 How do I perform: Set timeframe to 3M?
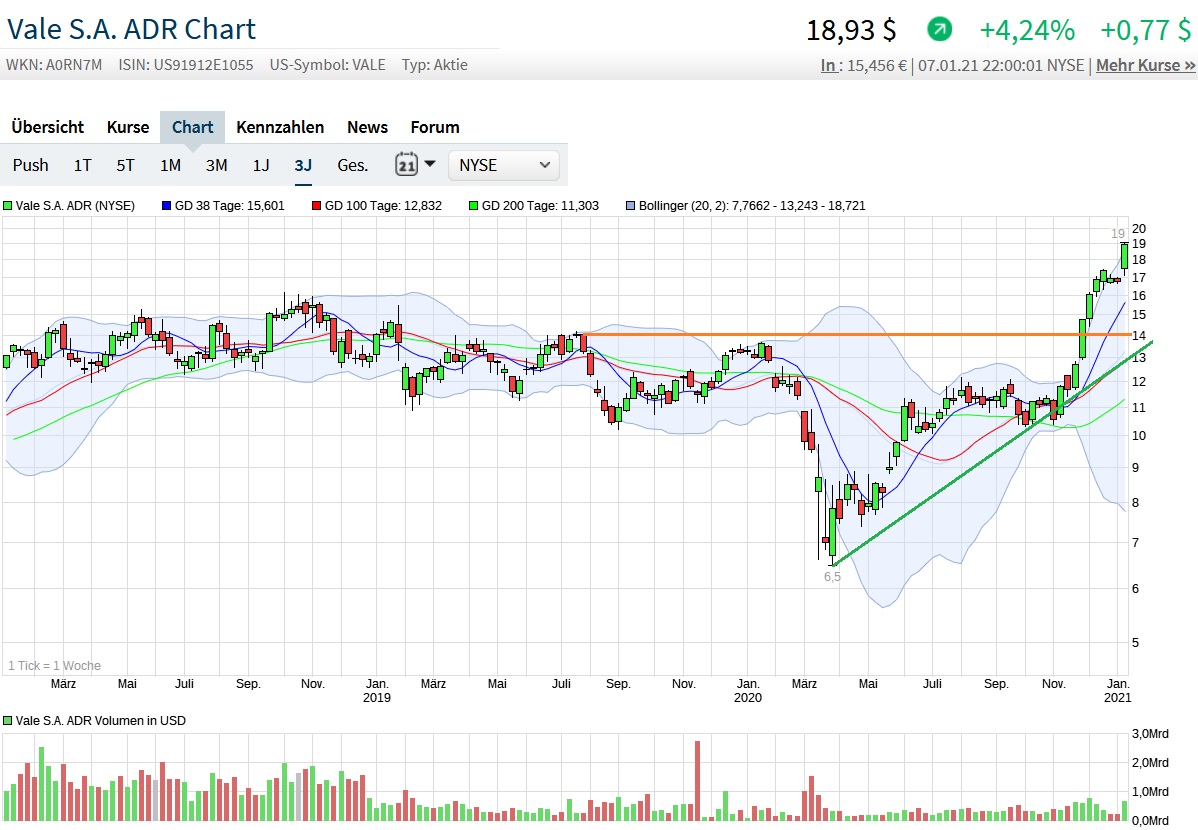pyautogui.click(x=217, y=165)
